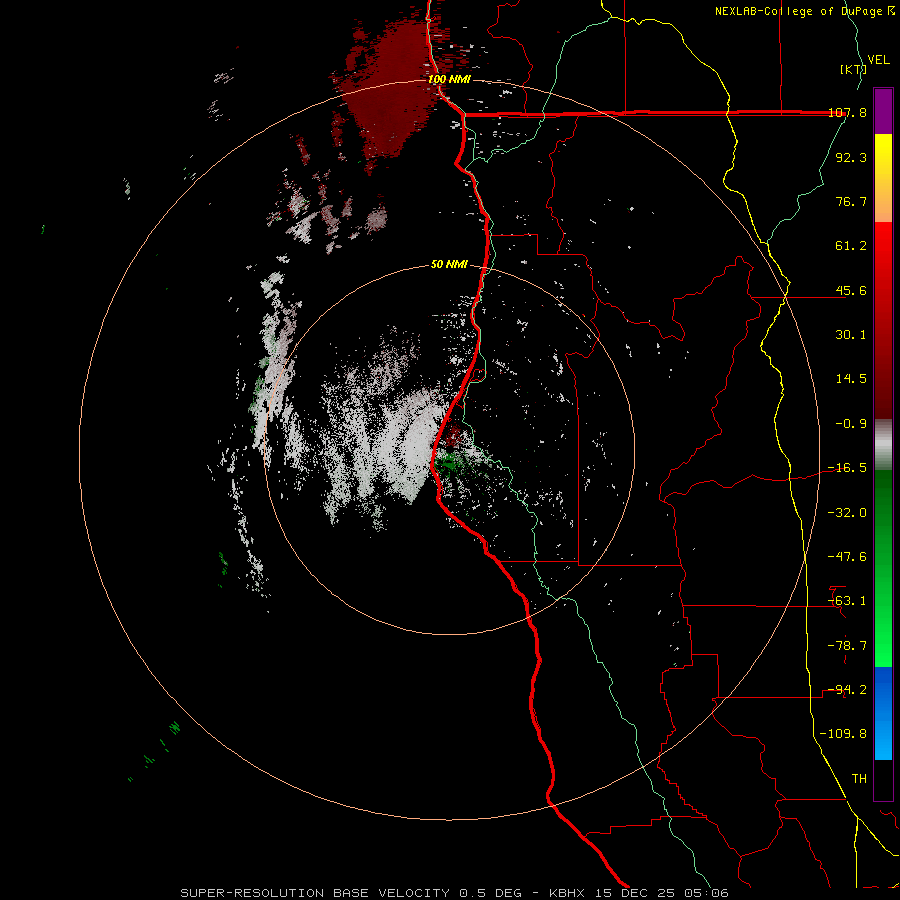Pick the gray near-zero segment of the color bar

coord(883,445)
